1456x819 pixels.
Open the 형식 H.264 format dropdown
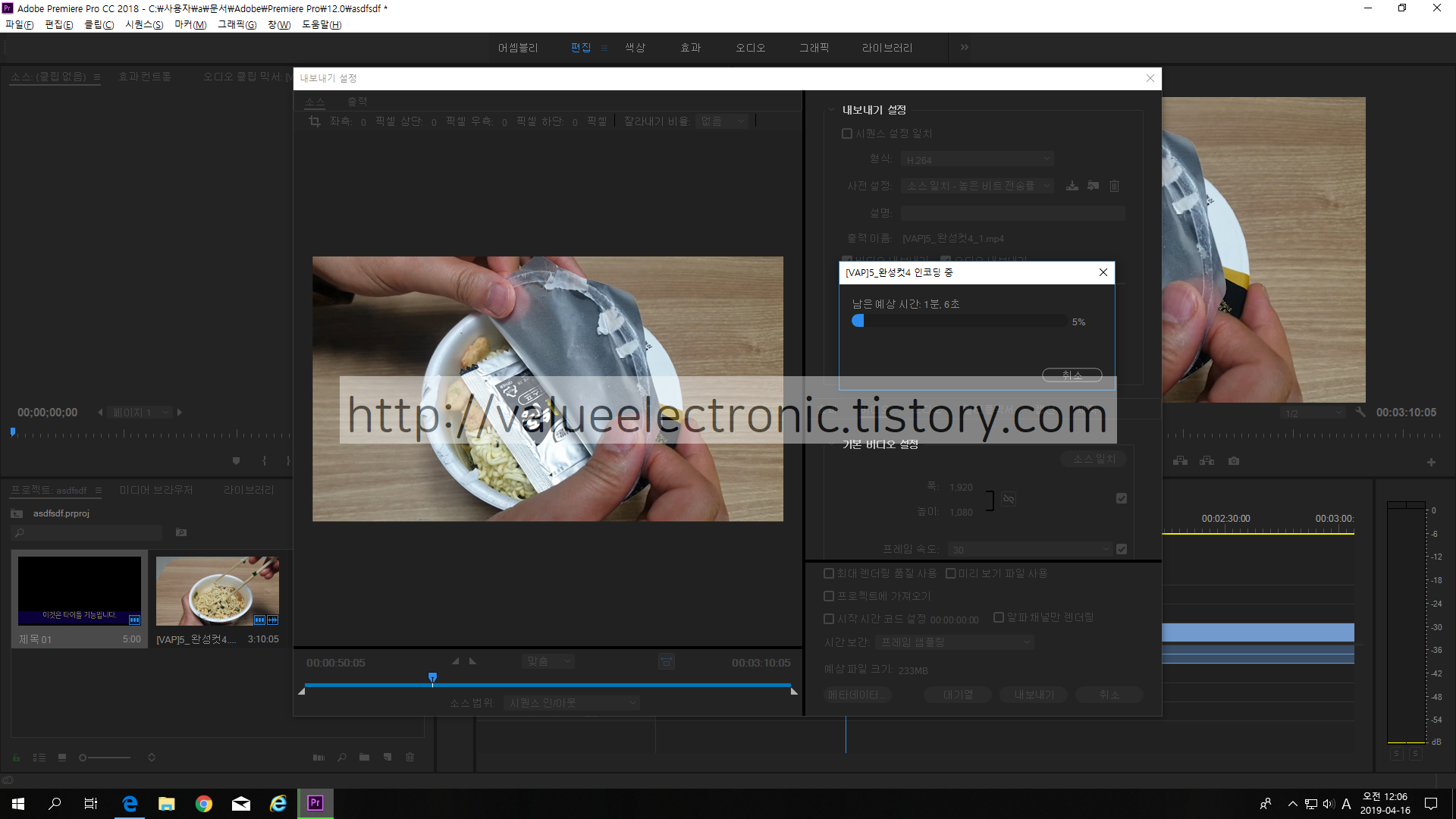pos(977,159)
